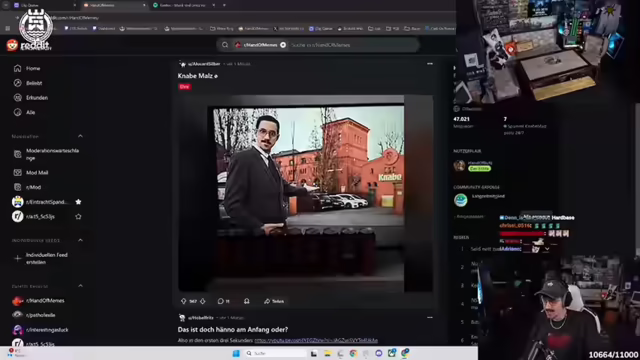This screenshot has width=640, height=360.
Task: Open the post author's profile above Knabe Malz
Action: pos(204,64)
